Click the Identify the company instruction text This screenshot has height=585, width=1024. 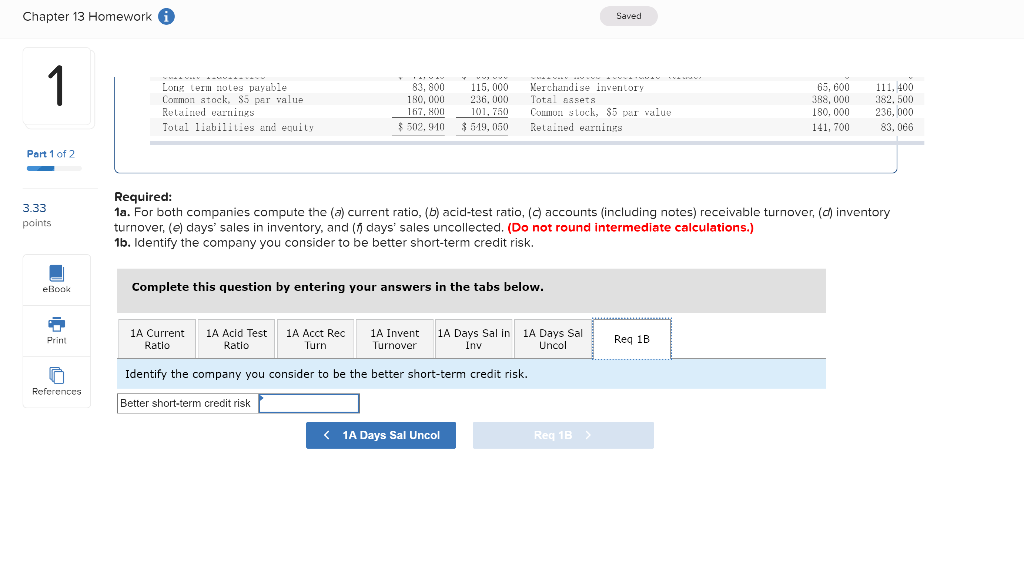pyautogui.click(x=327, y=374)
